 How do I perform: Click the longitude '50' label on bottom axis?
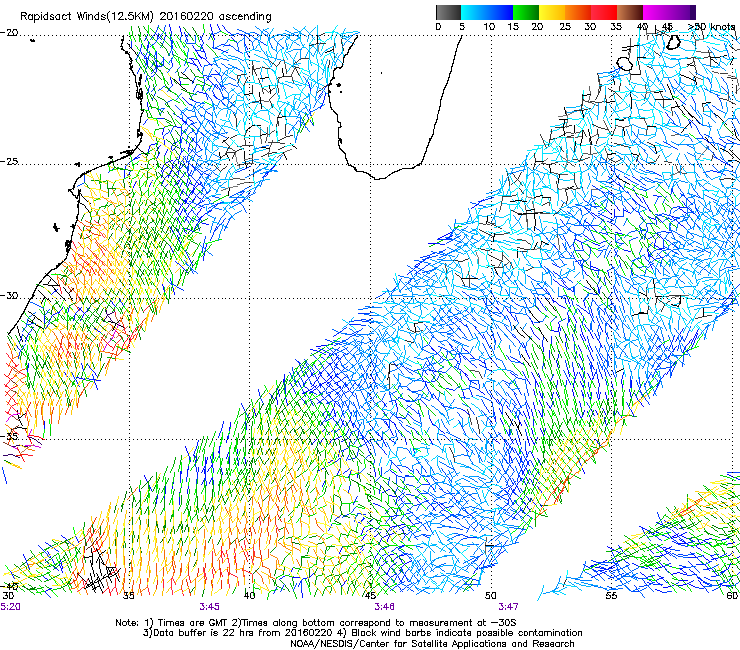pyautogui.click(x=491, y=596)
